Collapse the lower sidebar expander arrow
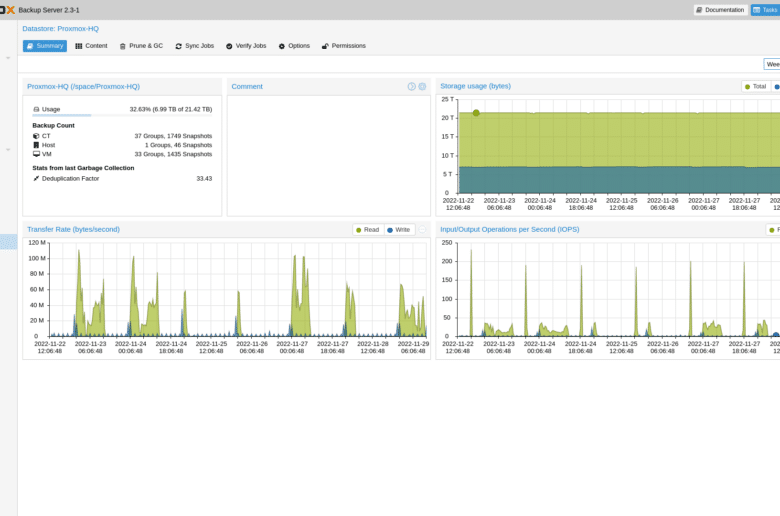Viewport: 780px width, 516px height. (8, 149)
